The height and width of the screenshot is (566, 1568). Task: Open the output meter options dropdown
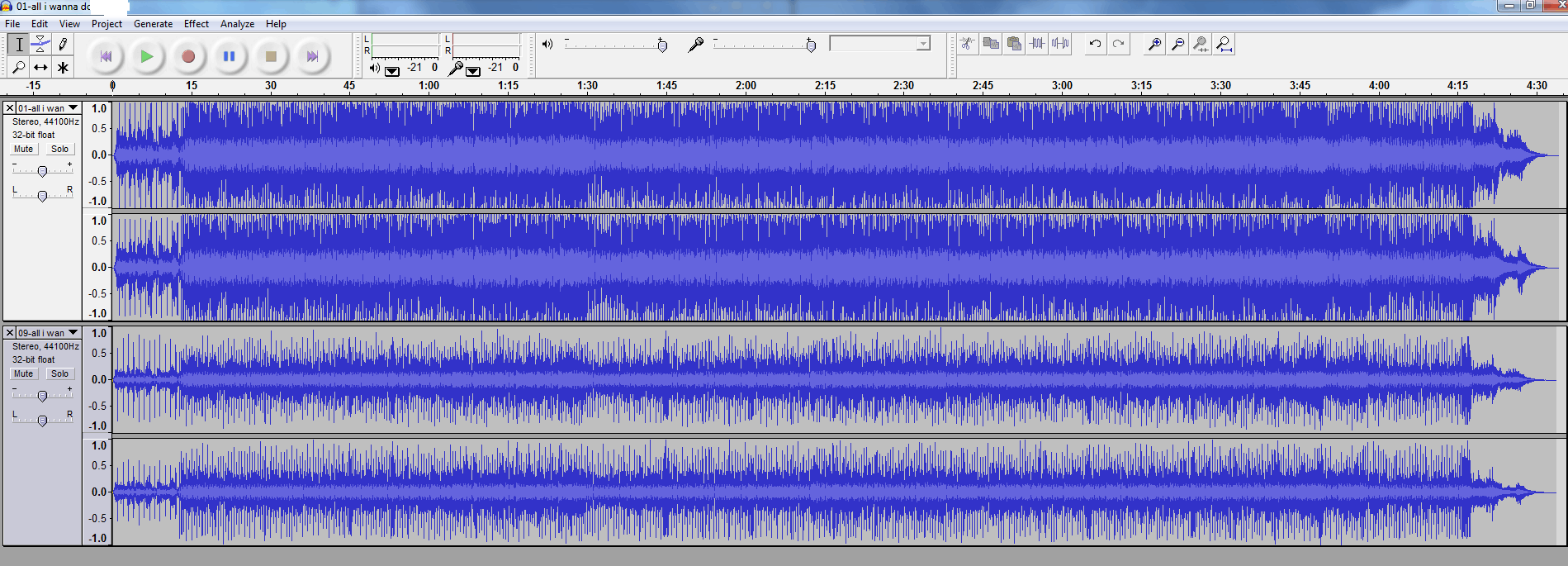(x=392, y=71)
